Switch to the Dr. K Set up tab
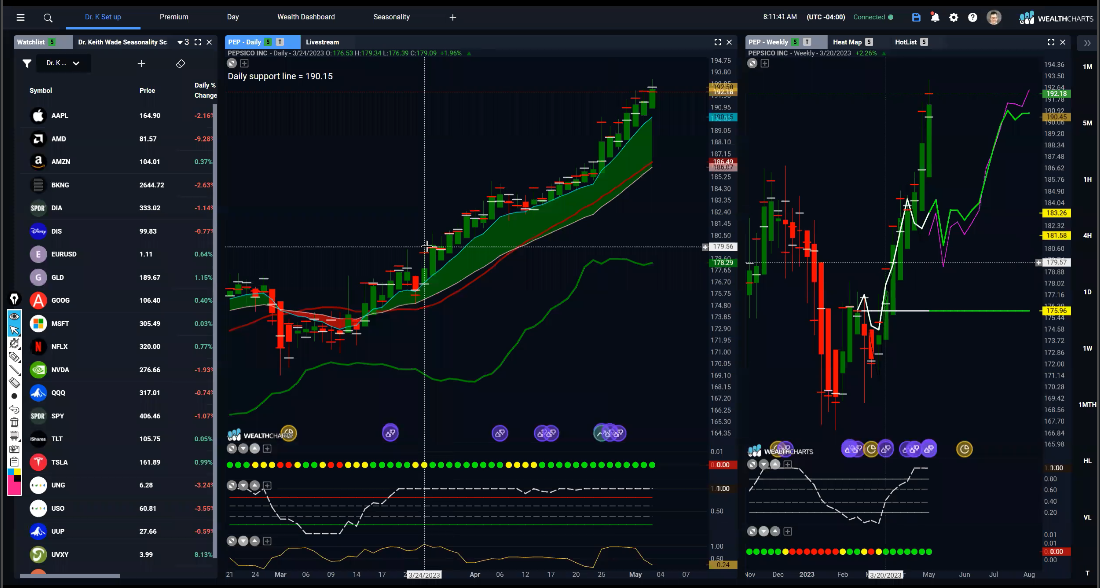 coord(103,17)
